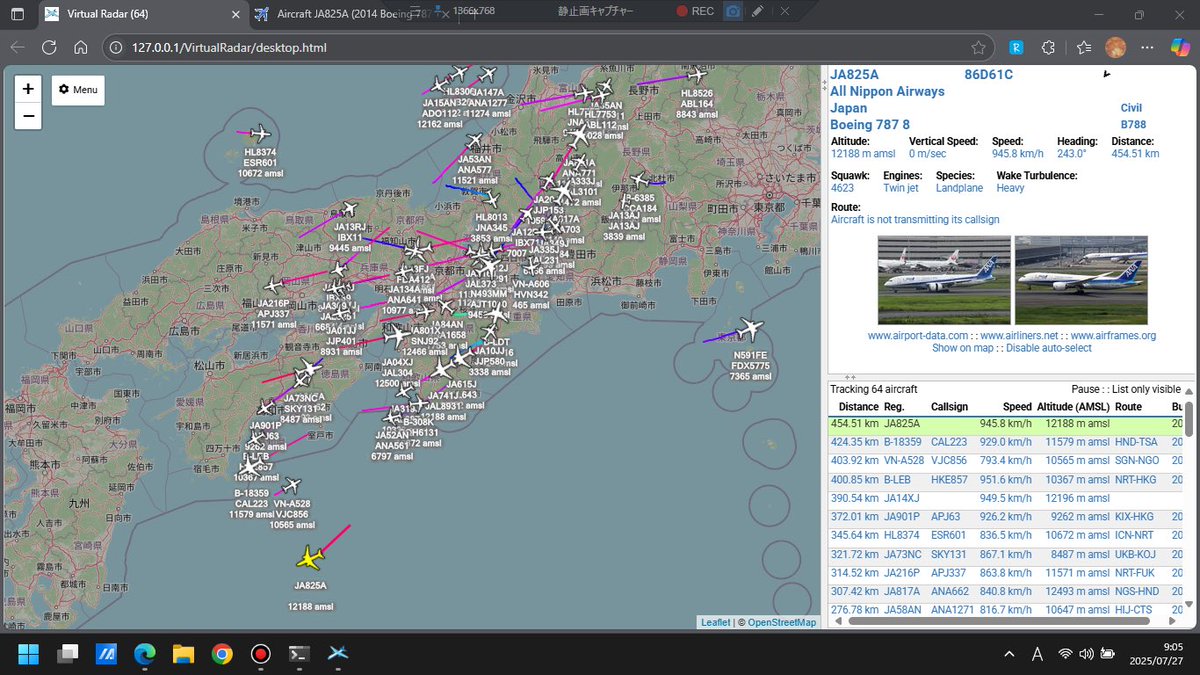The width and height of the screenshot is (1200, 675).
Task: Select the N591FE FedEx aircraft marker on map
Action: point(748,330)
